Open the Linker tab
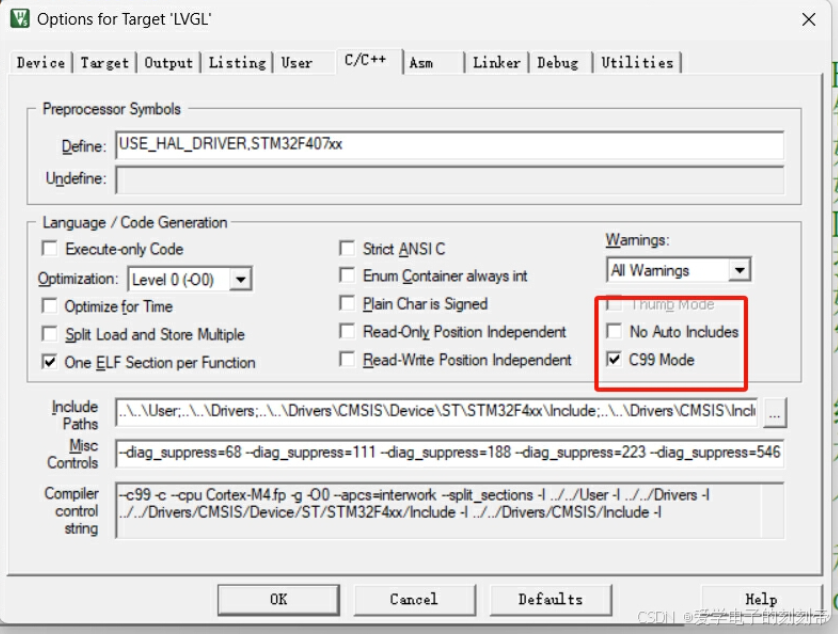Viewport: 838px width, 634px height. [497, 62]
